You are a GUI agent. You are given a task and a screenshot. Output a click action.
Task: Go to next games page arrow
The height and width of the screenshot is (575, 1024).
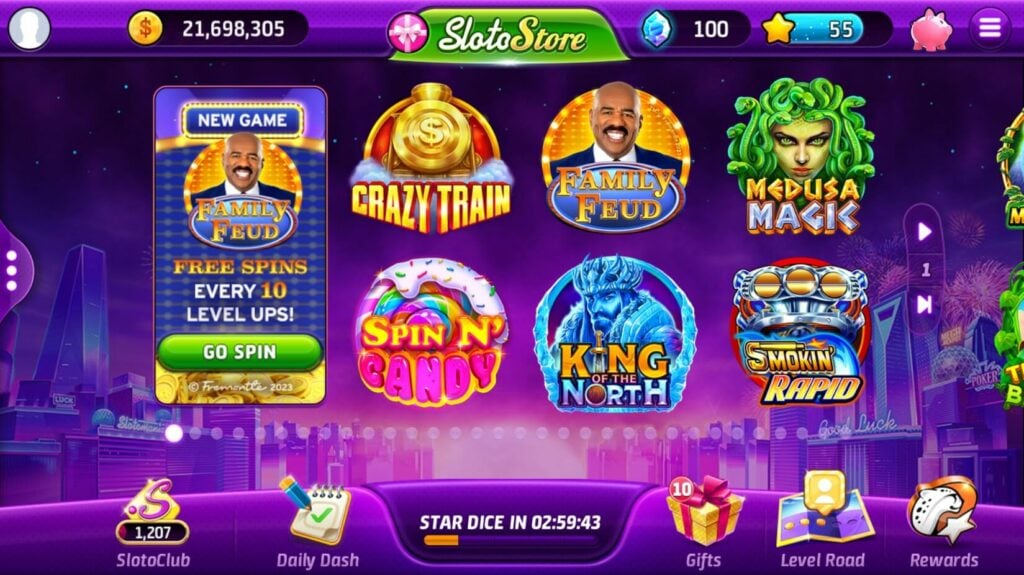pyautogui.click(x=924, y=231)
